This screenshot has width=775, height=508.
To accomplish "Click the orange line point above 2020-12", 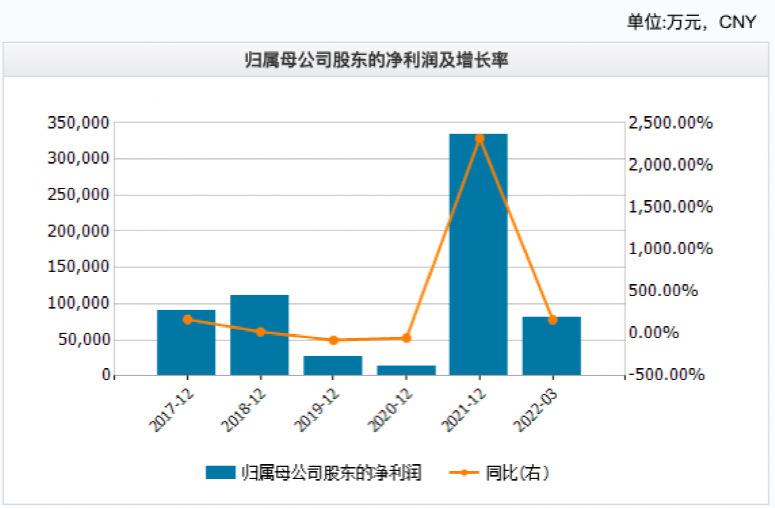I will (406, 338).
